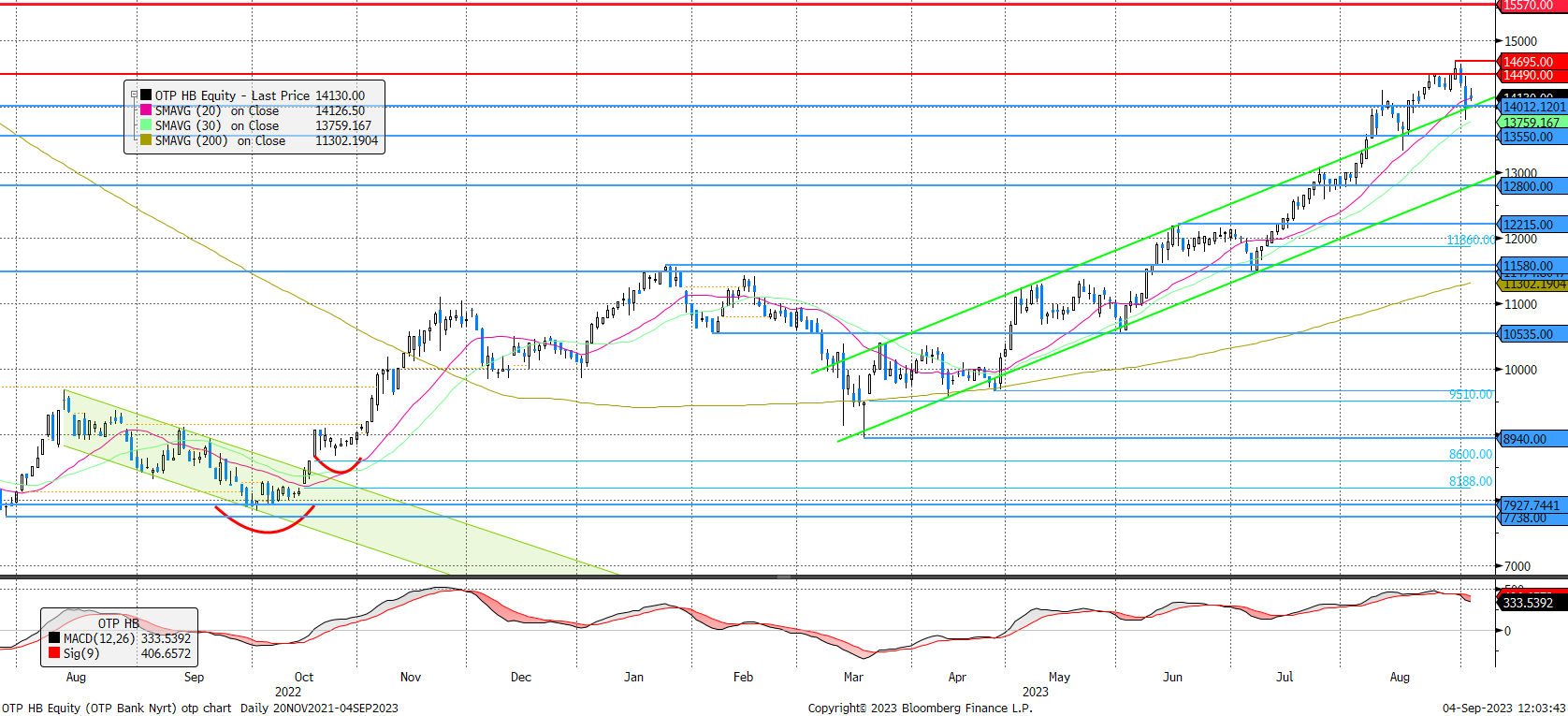Click the Dec axis month label
The image size is (1568, 716).
(x=521, y=677)
